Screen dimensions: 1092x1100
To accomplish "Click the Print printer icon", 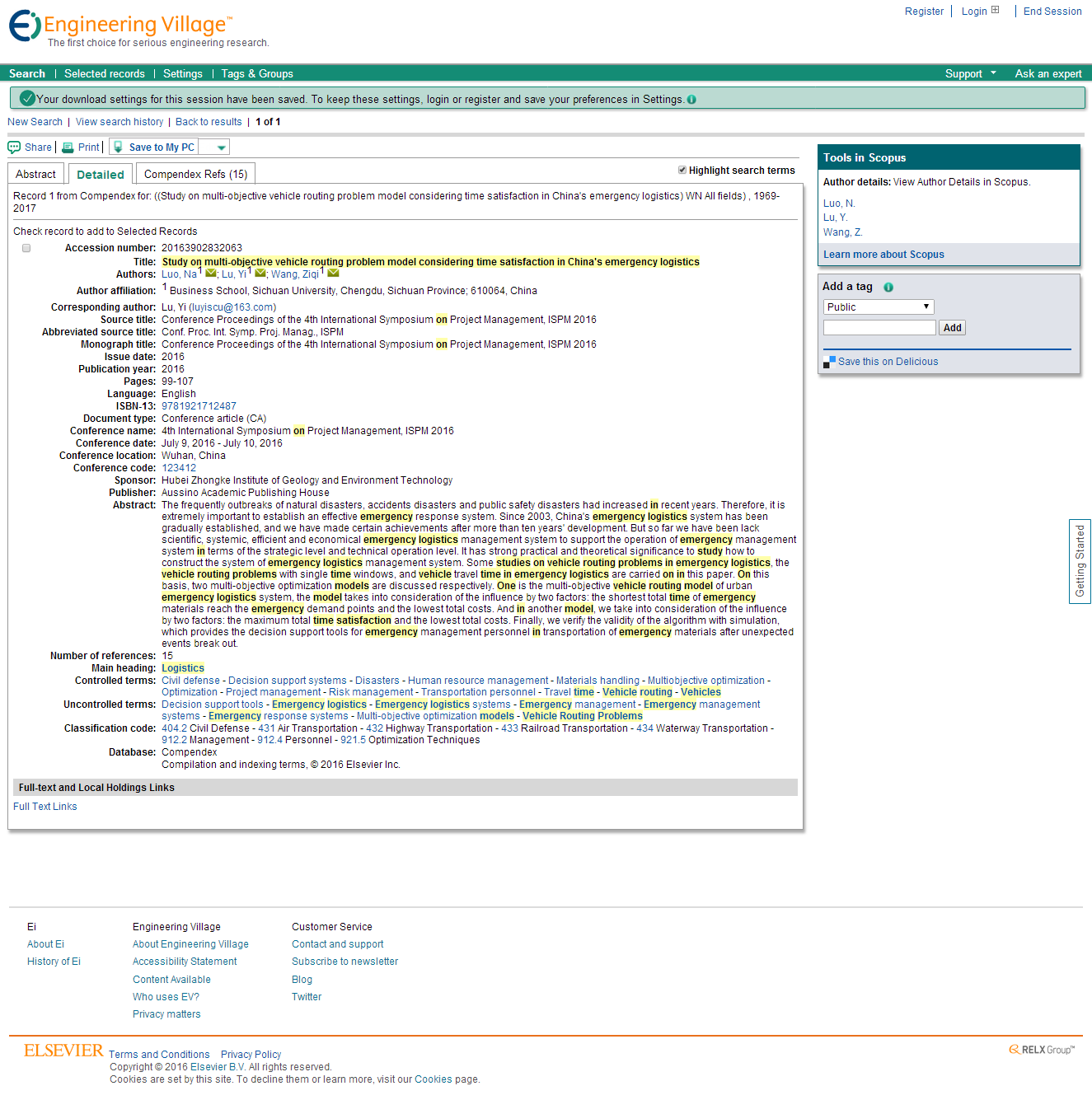I will point(68,147).
